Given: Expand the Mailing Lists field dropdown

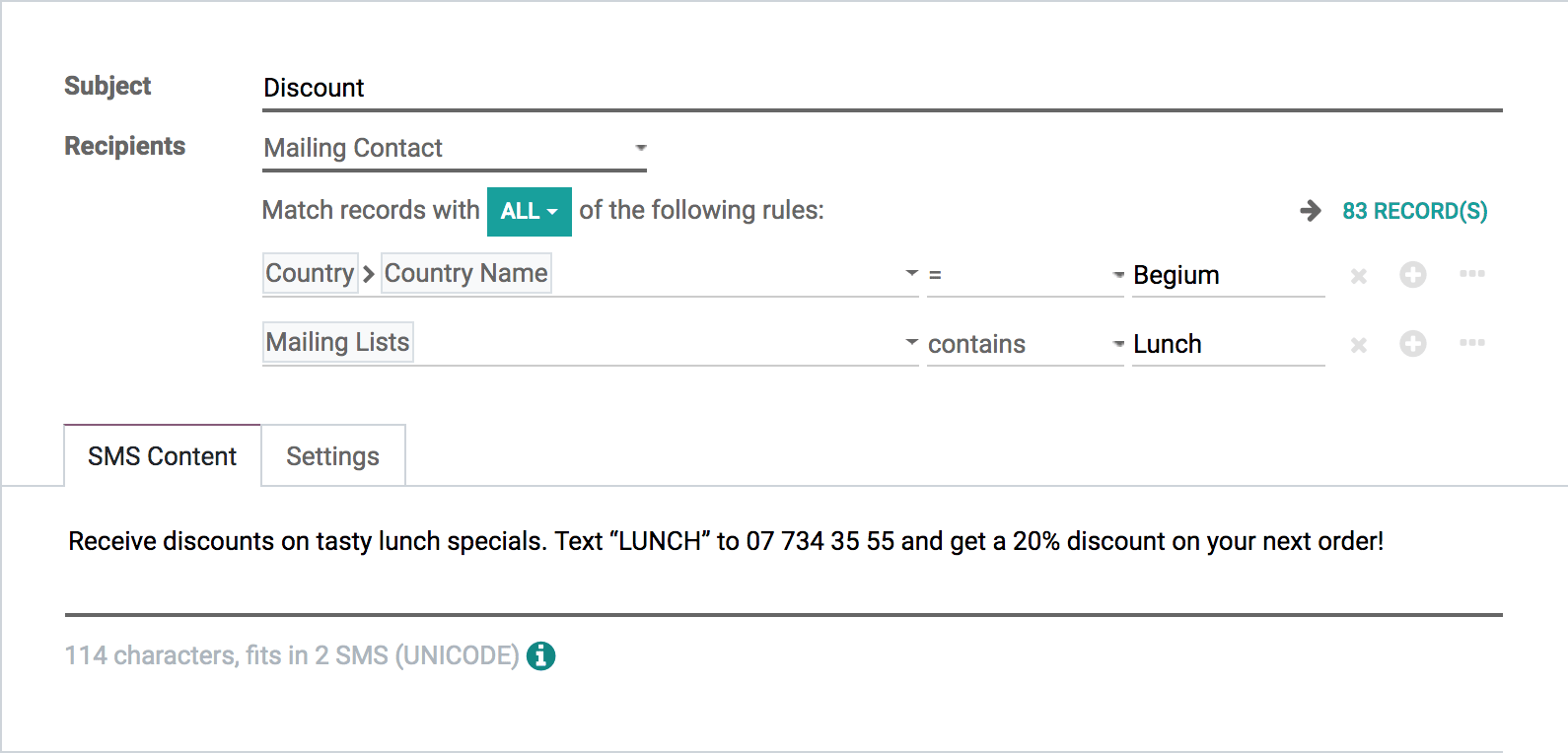Looking at the screenshot, I should [x=909, y=343].
